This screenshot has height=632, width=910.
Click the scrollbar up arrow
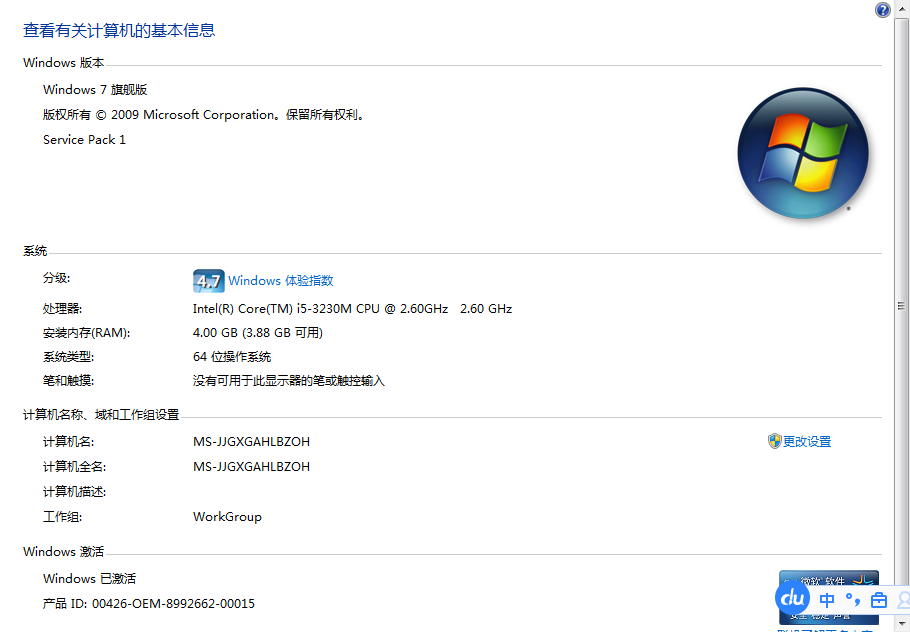click(x=902, y=8)
